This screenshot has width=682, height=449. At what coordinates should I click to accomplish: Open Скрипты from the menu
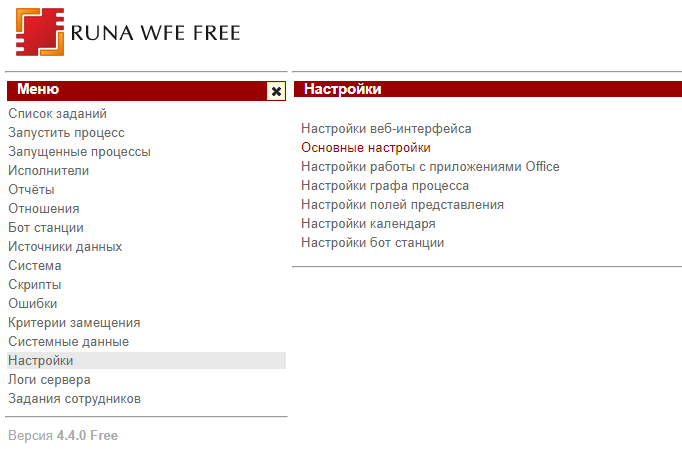point(35,285)
